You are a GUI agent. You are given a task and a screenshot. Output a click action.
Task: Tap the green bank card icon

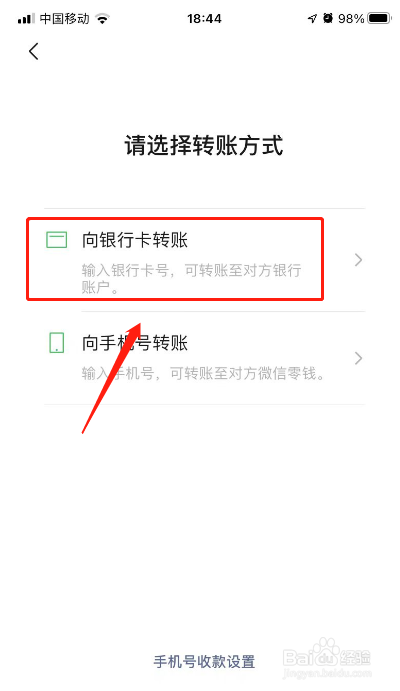(x=57, y=240)
